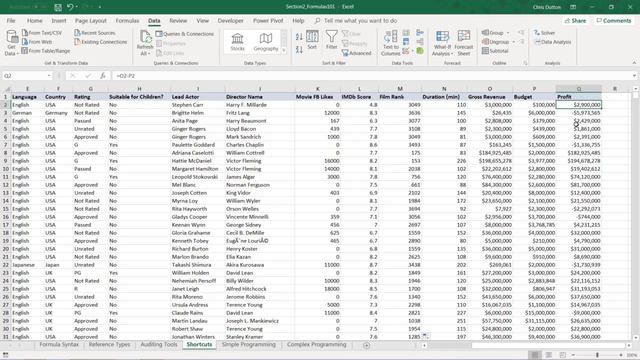Open Data Analysis tools
The width and height of the screenshot is (640, 360).
553,42
